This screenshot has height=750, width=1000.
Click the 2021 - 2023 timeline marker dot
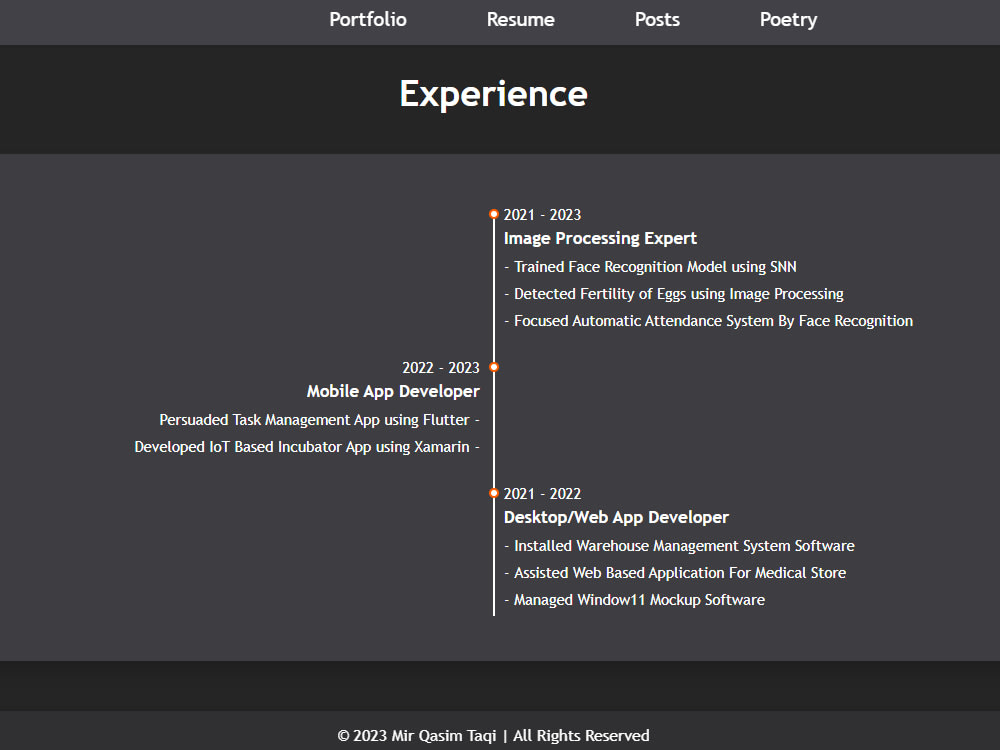click(494, 213)
